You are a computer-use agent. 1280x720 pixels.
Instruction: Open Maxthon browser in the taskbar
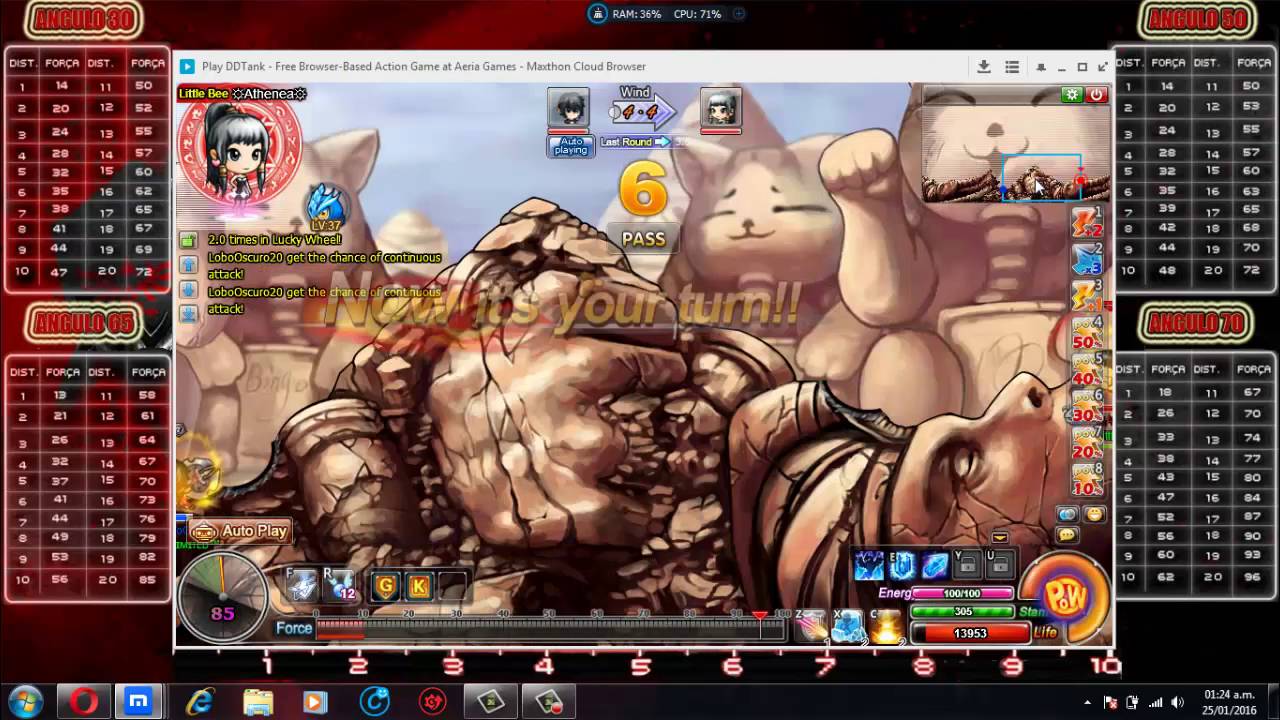(x=138, y=702)
